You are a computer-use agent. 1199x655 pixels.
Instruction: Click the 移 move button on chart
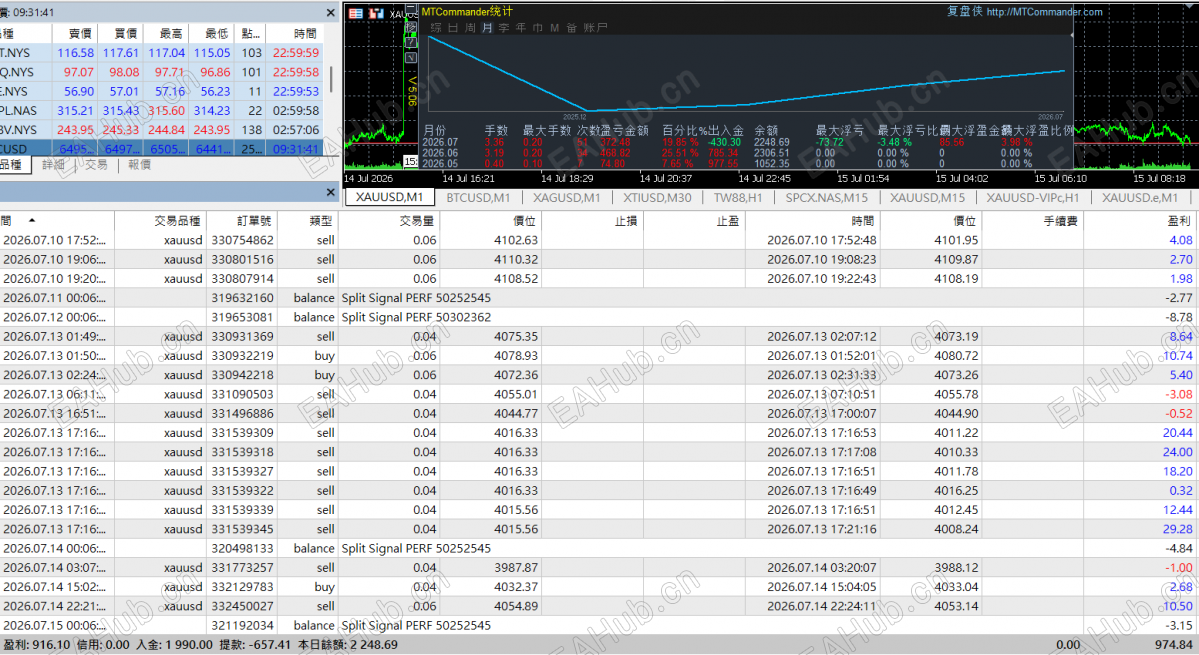[411, 27]
